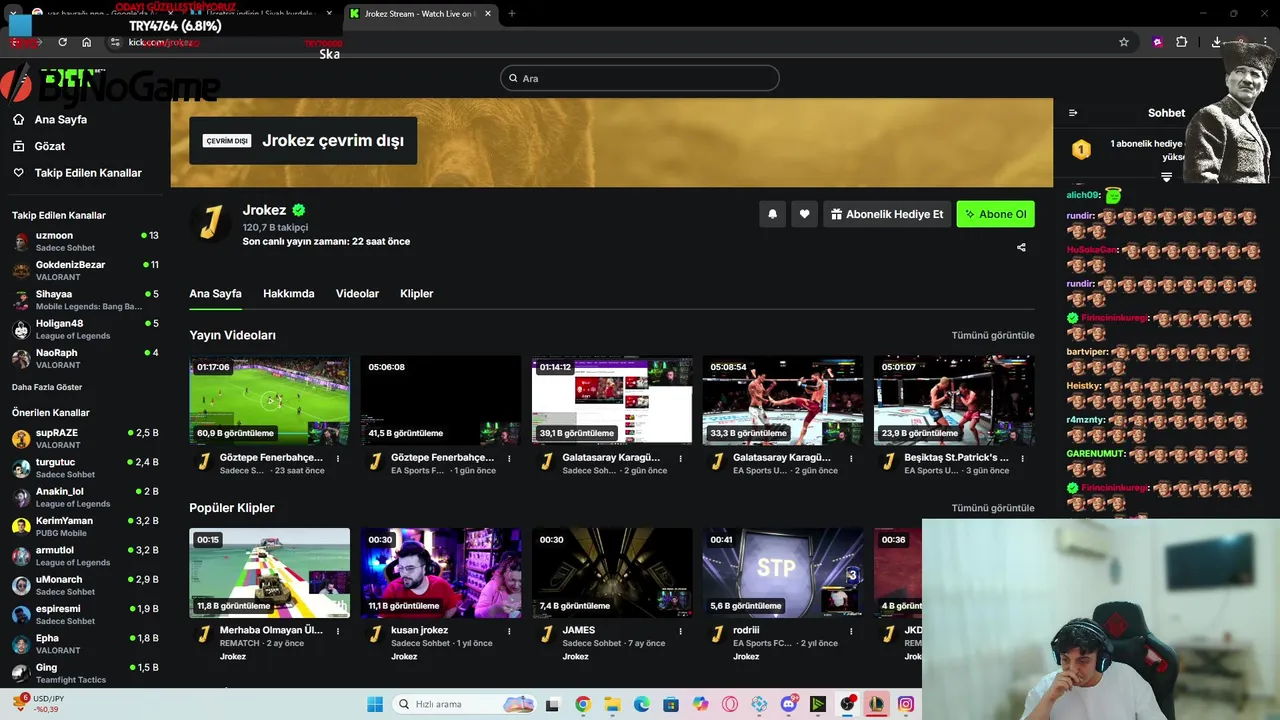Share the Jrokez channel
This screenshot has width=1280, height=720.
tap(1021, 247)
